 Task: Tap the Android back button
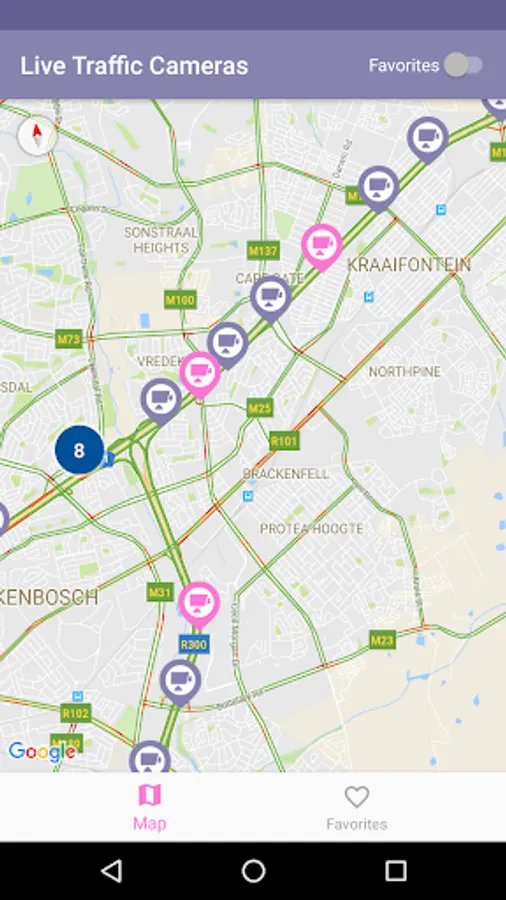click(111, 871)
